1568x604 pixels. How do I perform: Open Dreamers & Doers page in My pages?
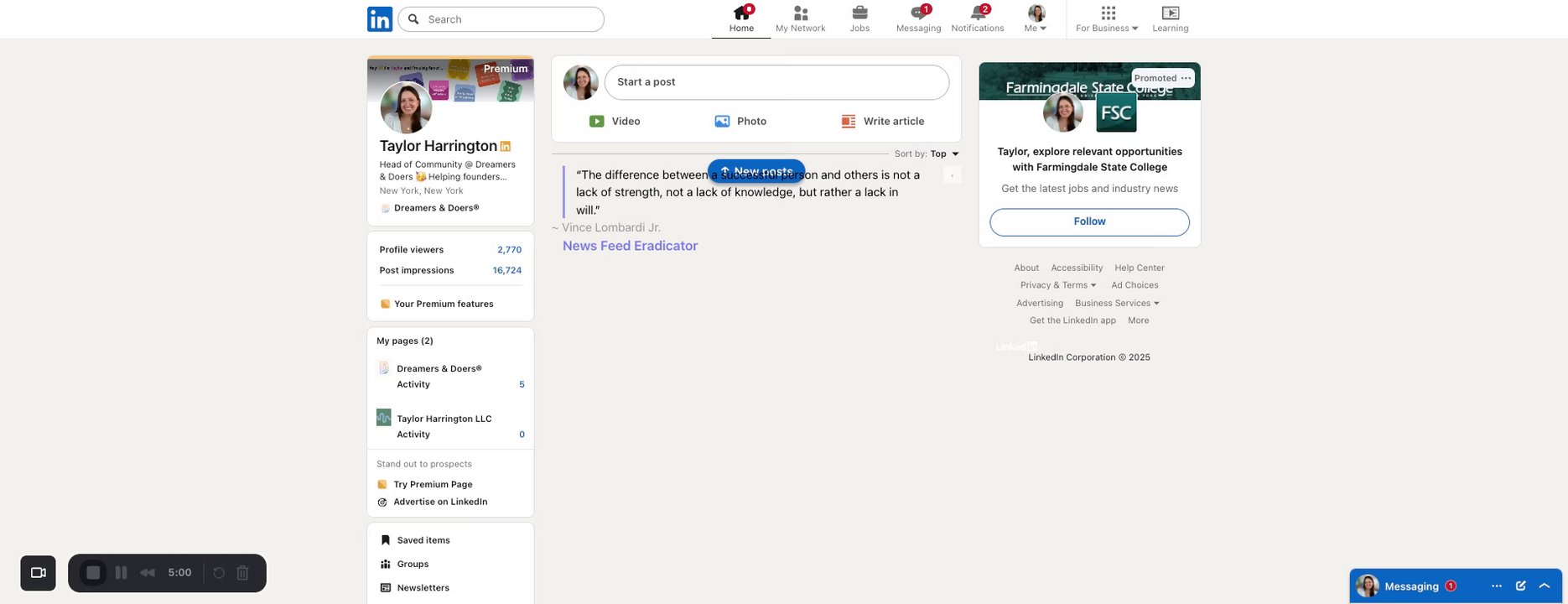(439, 368)
